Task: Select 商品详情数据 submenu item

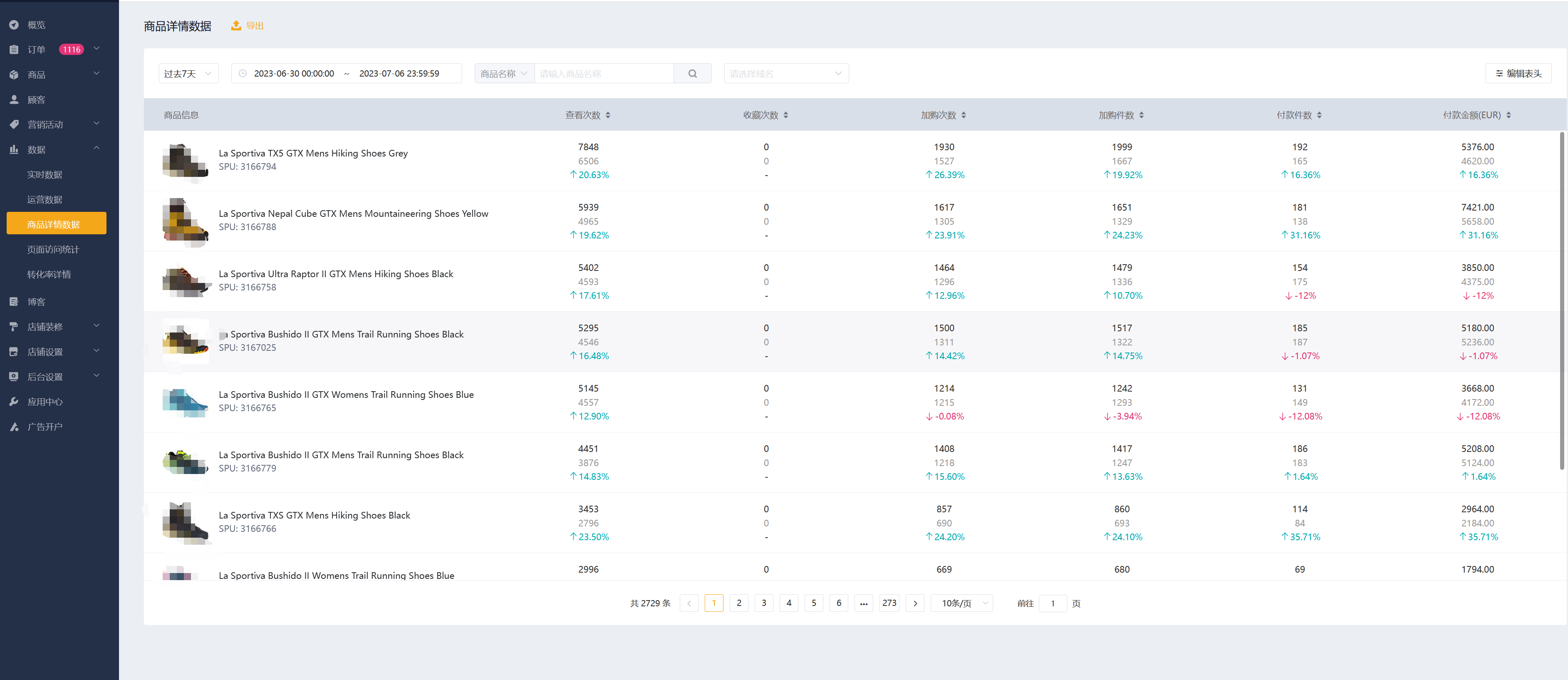Action: point(57,223)
